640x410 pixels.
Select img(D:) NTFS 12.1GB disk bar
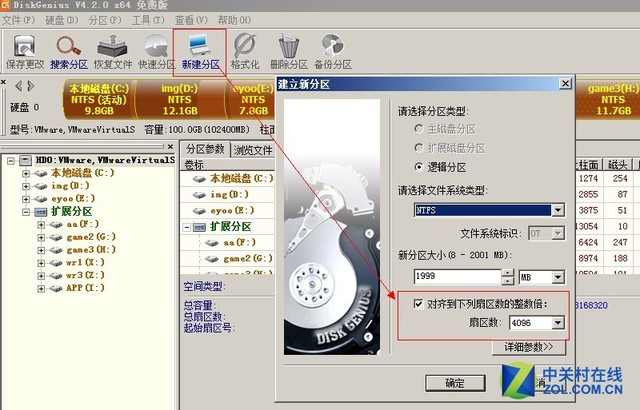pos(180,99)
